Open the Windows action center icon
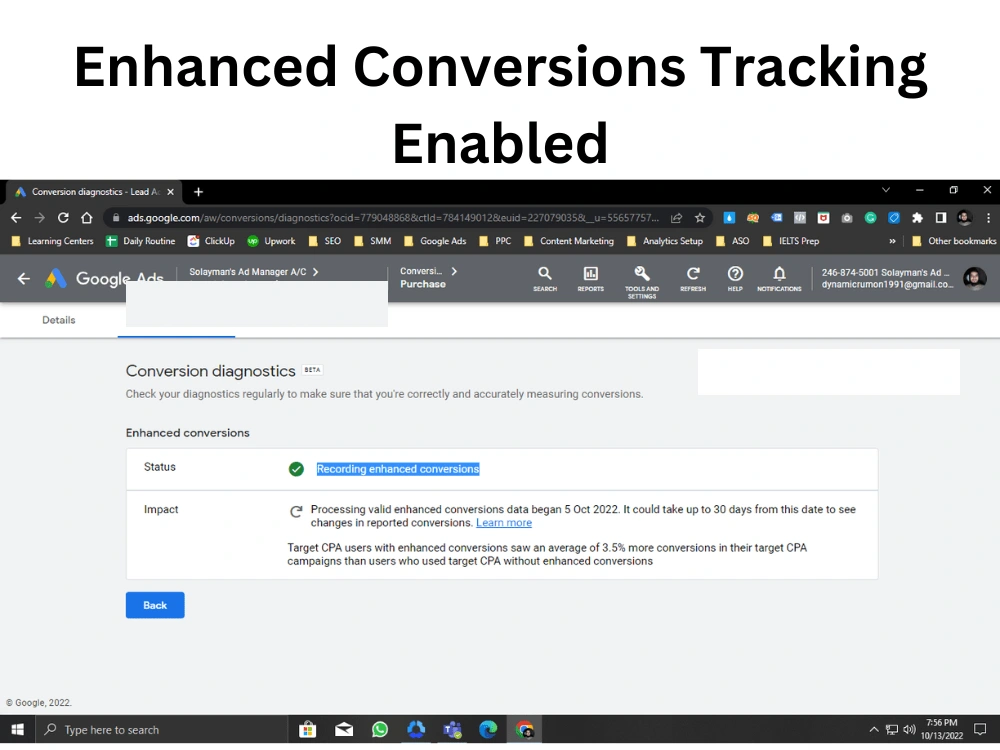The width and height of the screenshot is (1000, 750). [980, 730]
